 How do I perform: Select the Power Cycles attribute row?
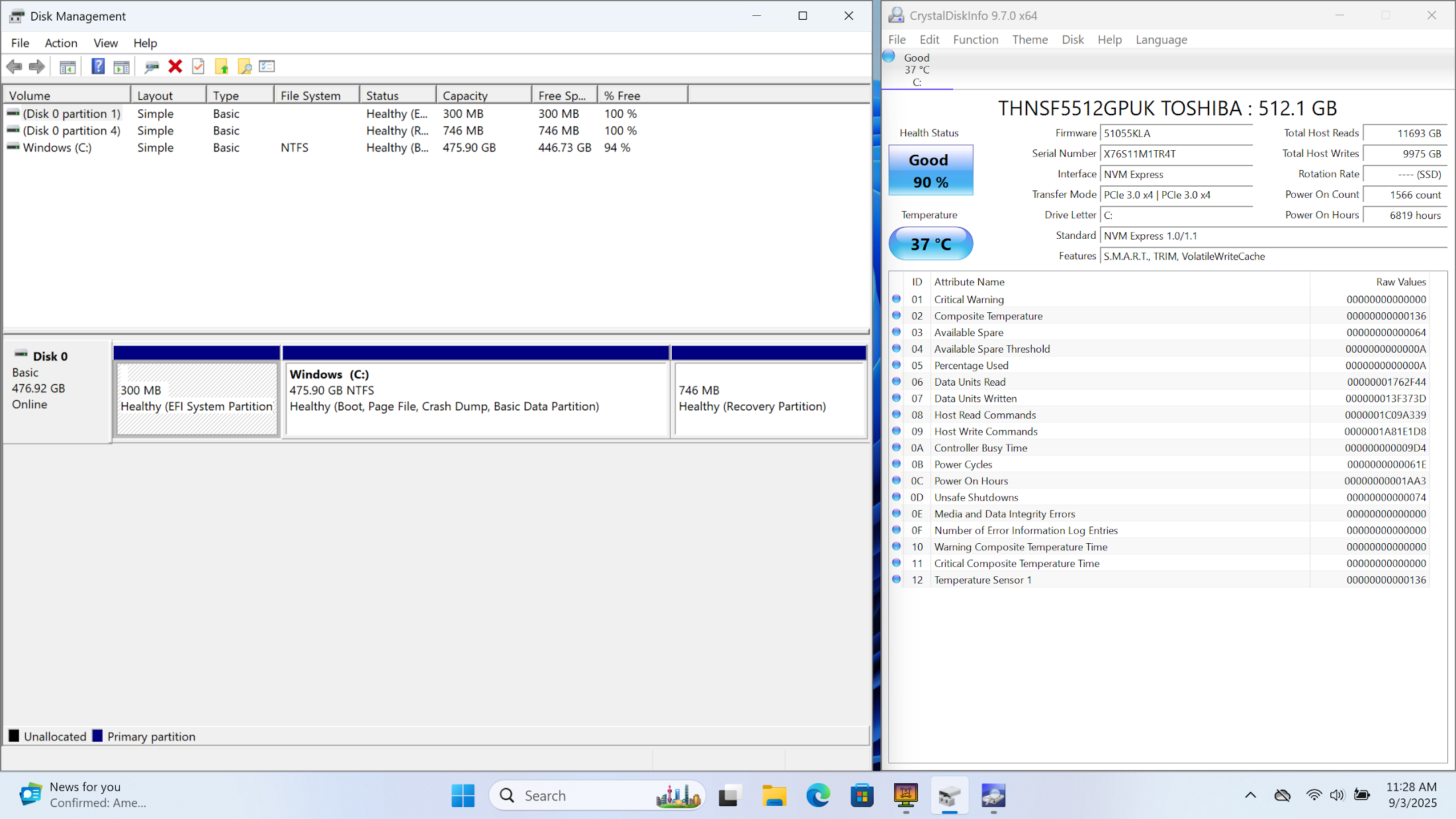1159,464
